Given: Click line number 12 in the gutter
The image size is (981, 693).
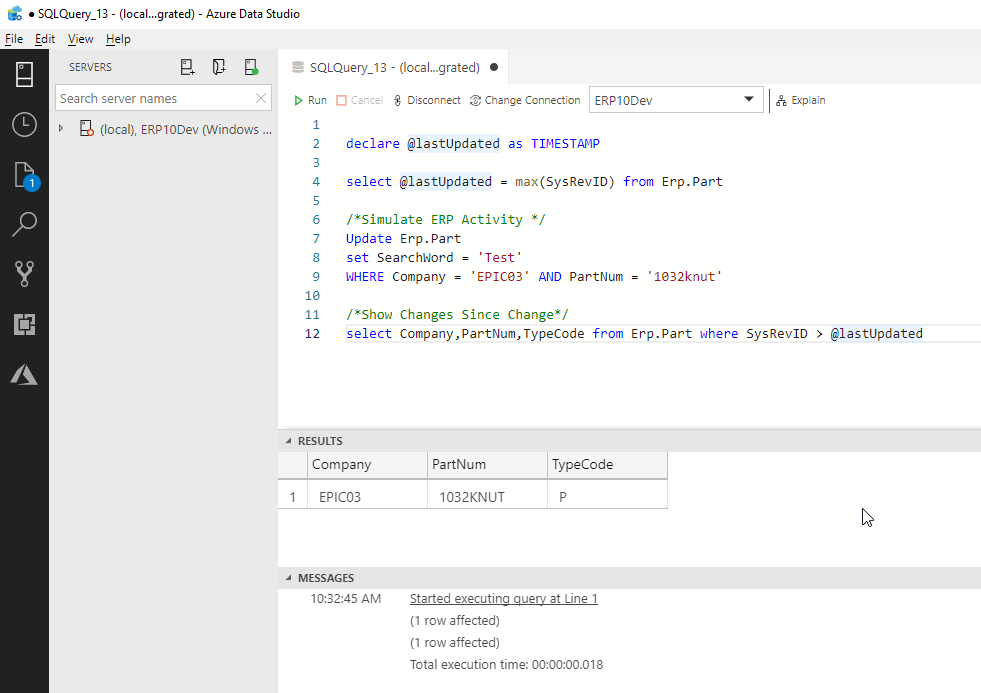Looking at the screenshot, I should click(x=312, y=334).
